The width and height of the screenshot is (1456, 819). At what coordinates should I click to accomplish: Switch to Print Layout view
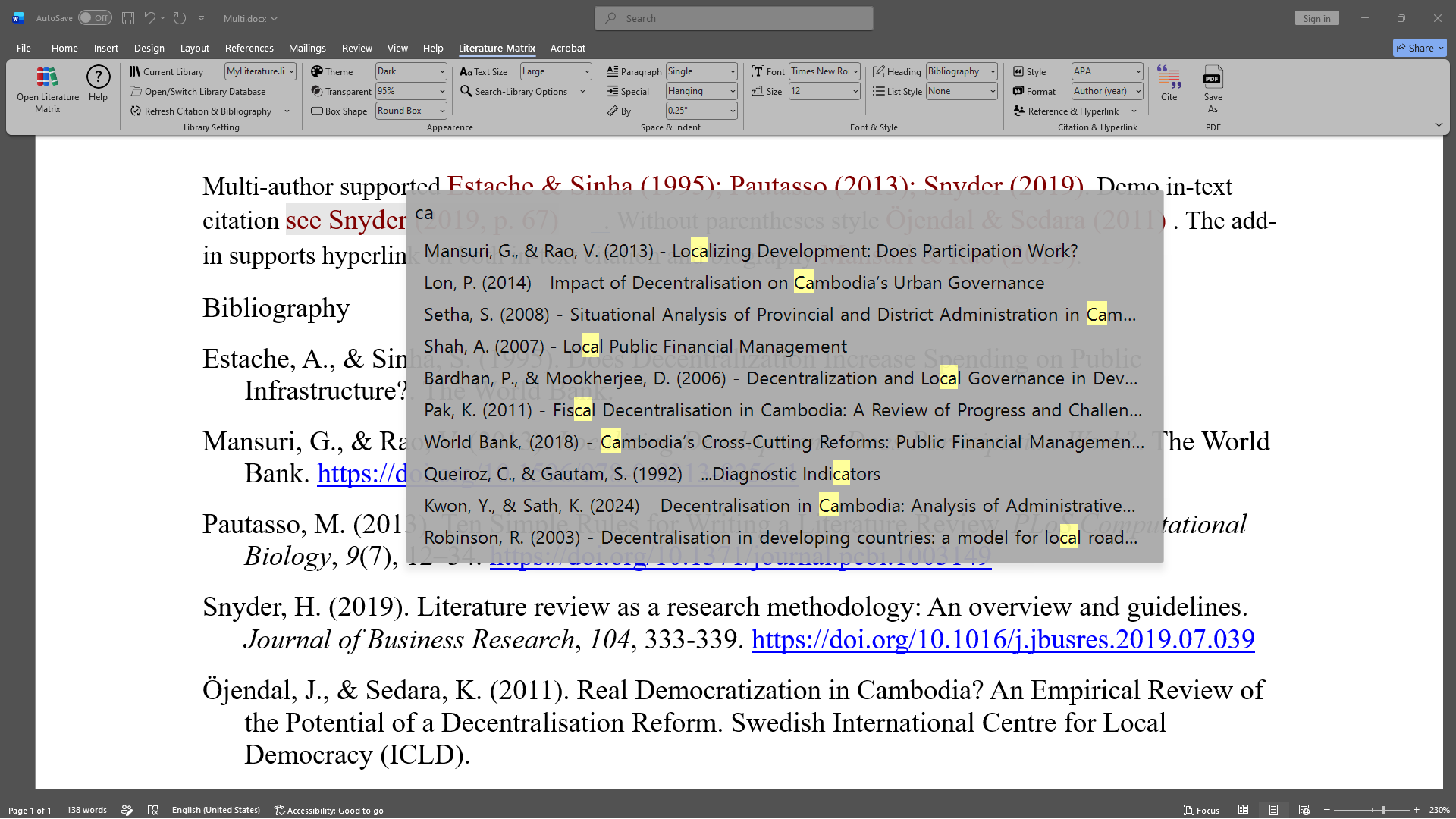tap(1273, 810)
